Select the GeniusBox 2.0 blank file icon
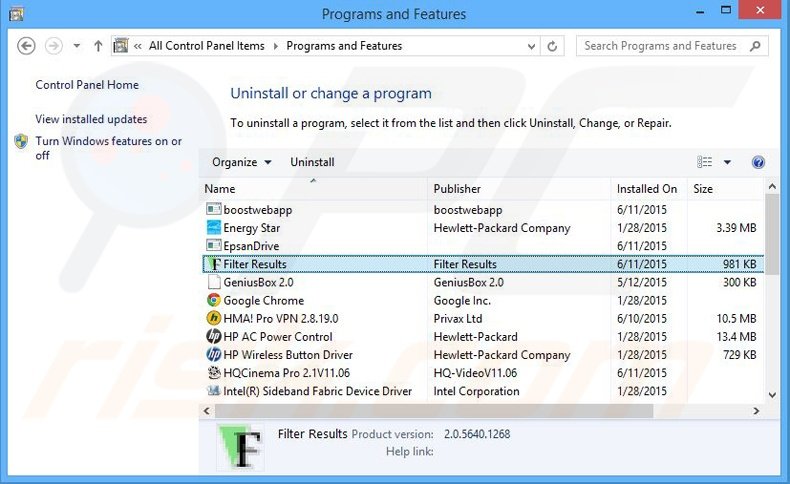 [214, 282]
